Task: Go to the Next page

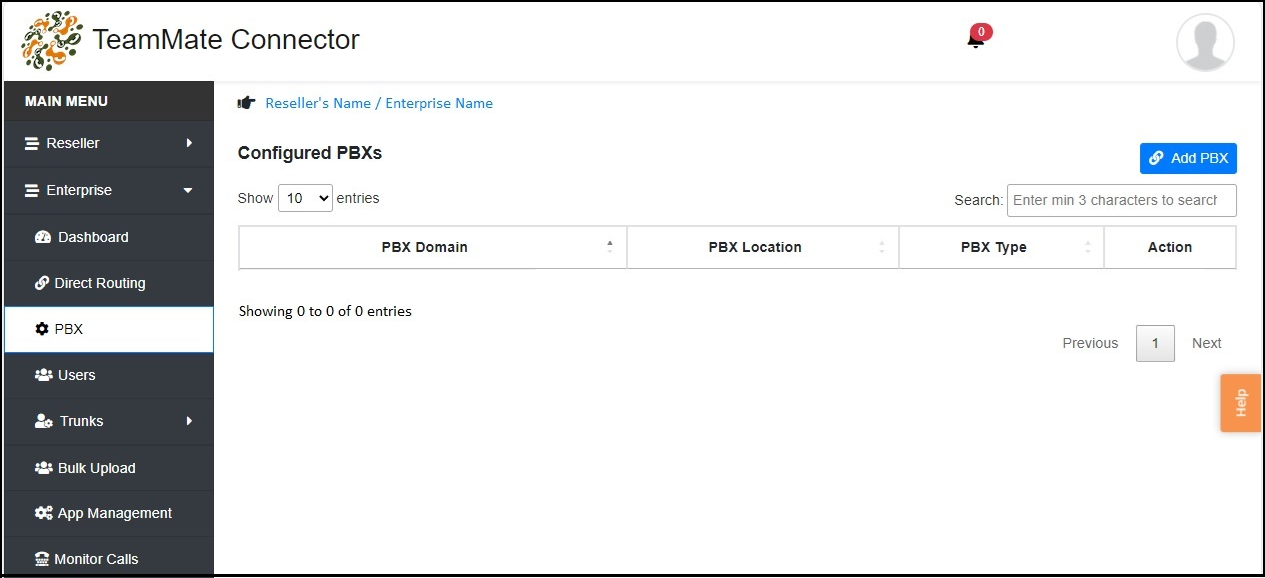Action: (x=1206, y=343)
